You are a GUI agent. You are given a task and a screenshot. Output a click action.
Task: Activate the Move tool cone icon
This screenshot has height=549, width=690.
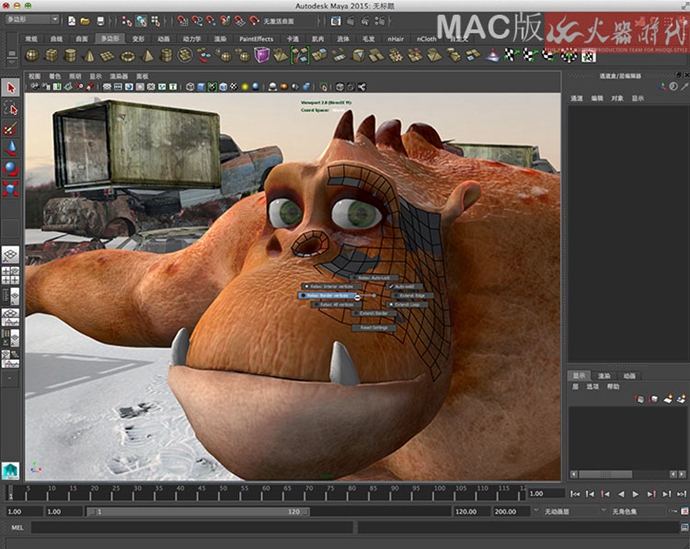point(11,149)
